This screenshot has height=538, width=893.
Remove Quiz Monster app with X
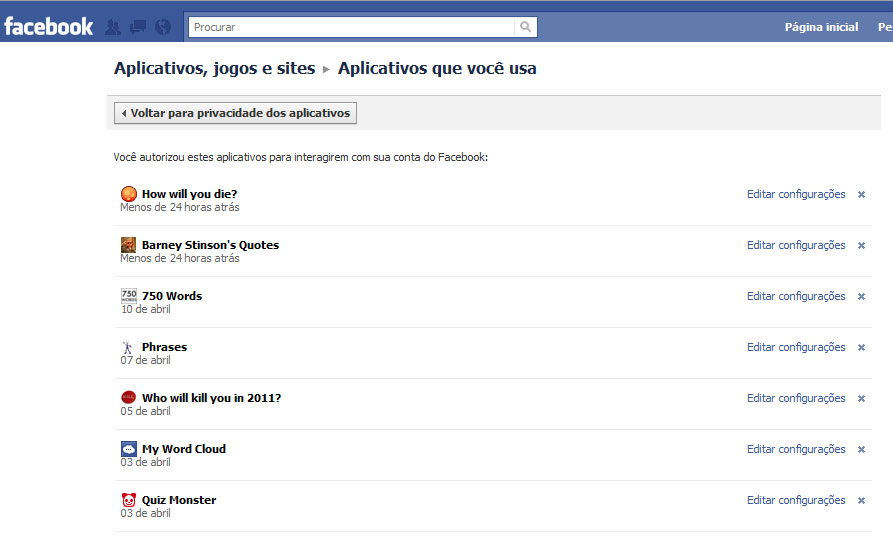[861, 500]
